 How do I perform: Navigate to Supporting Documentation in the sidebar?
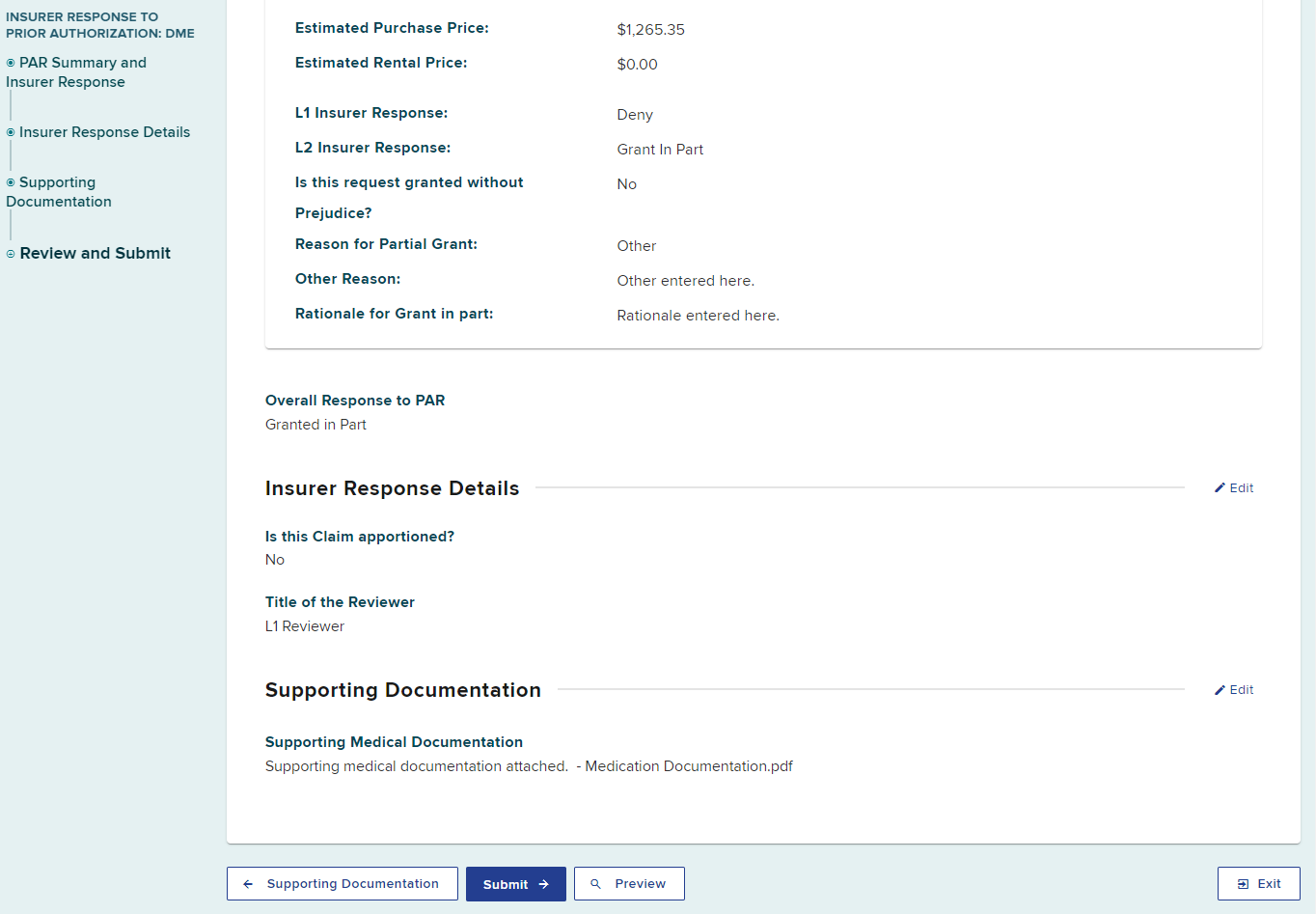coord(58,191)
